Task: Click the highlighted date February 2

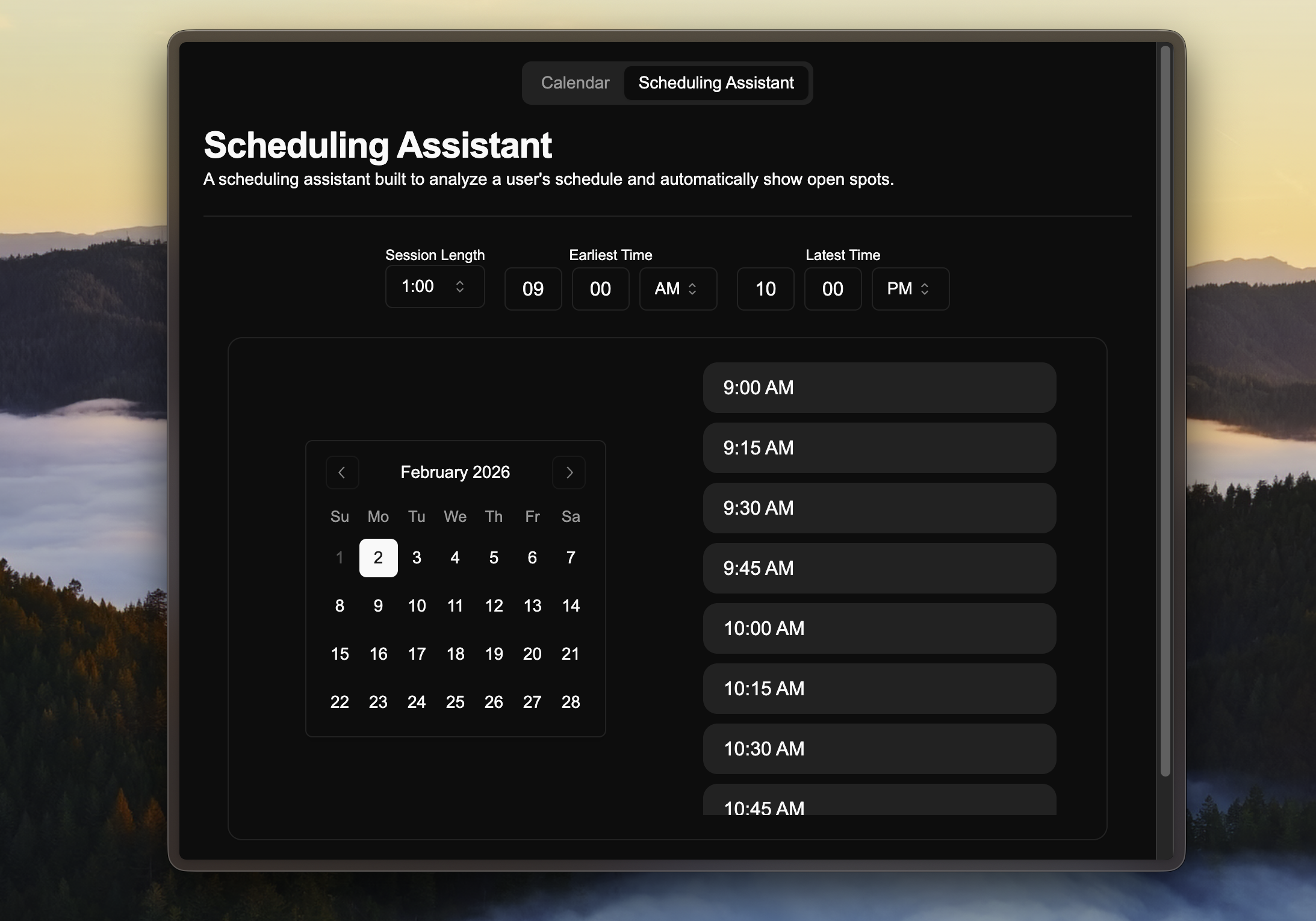Action: [378, 557]
